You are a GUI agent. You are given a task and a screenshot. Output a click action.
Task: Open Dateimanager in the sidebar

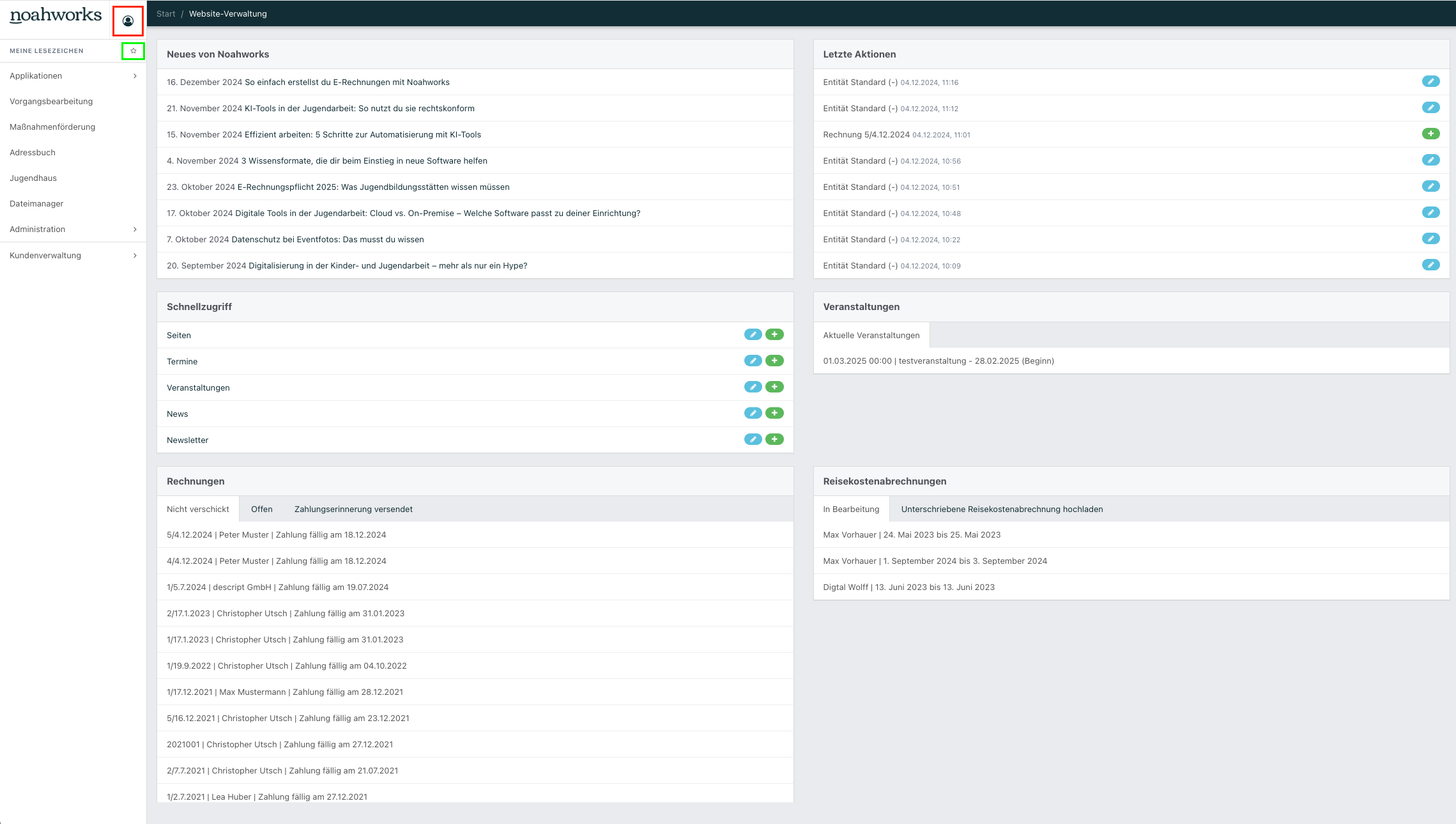pyautogui.click(x=36, y=204)
